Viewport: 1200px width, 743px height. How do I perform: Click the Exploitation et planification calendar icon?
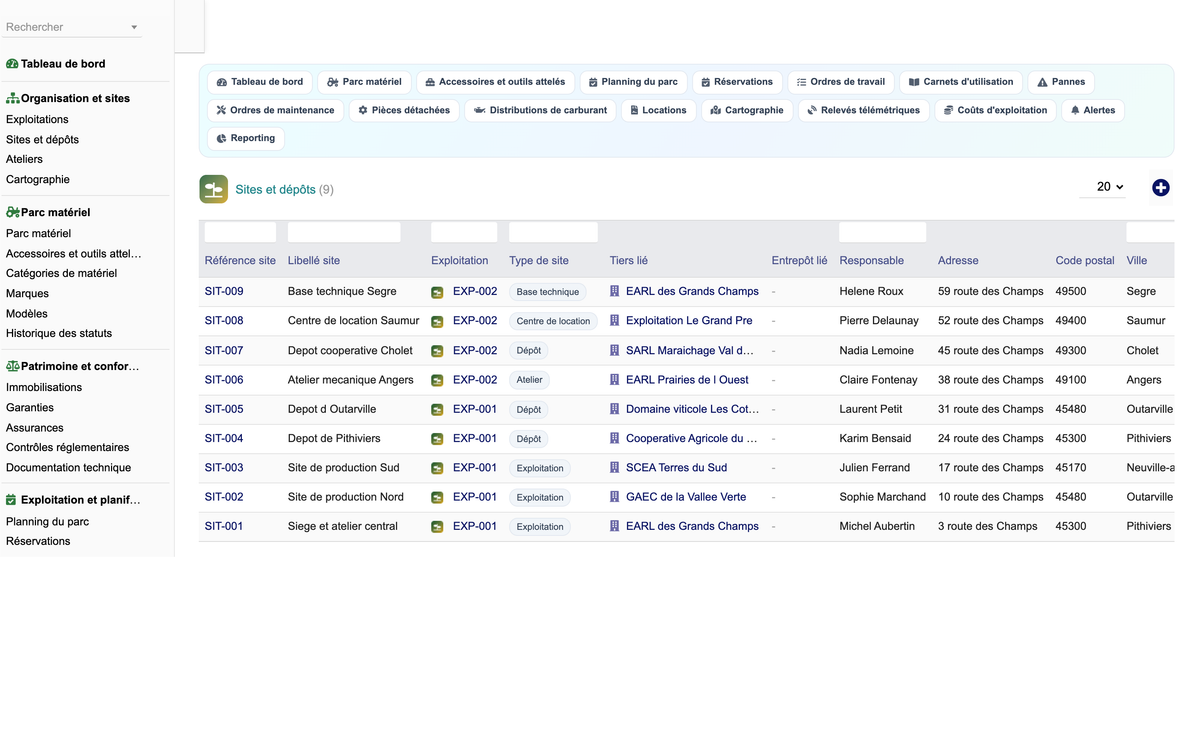pyautogui.click(x=11, y=500)
